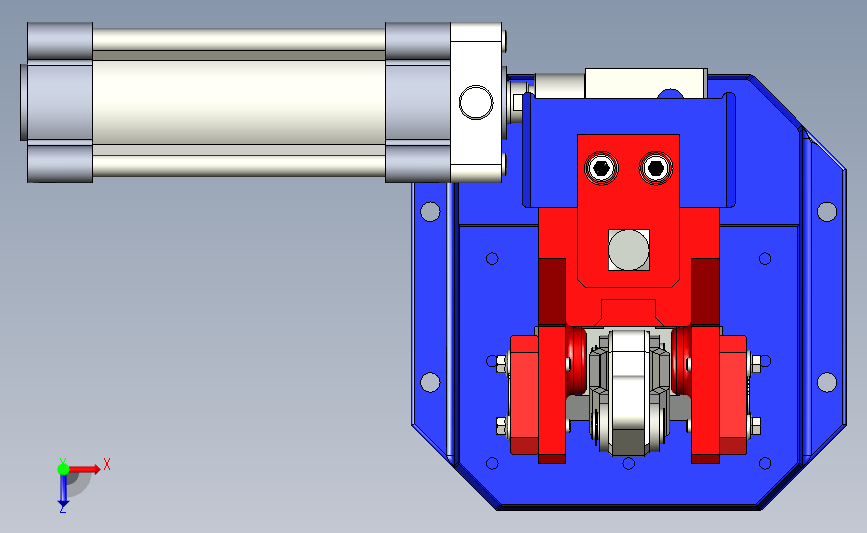Select the light red clamp block on right side
Viewport: 867px width, 533px height.
click(733, 395)
